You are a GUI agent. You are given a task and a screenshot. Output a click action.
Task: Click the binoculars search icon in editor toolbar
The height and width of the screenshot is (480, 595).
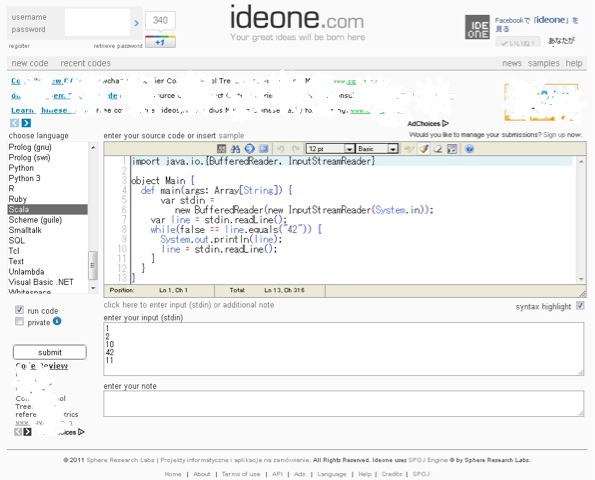click(x=235, y=149)
